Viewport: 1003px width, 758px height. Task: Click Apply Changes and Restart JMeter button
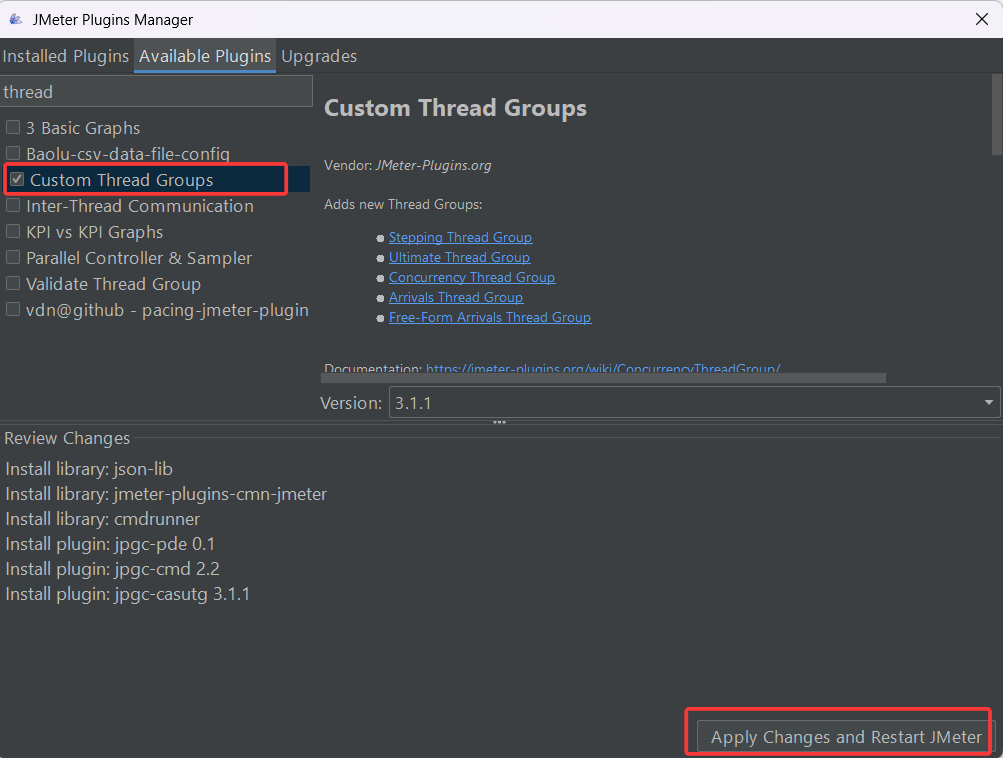tap(846, 738)
